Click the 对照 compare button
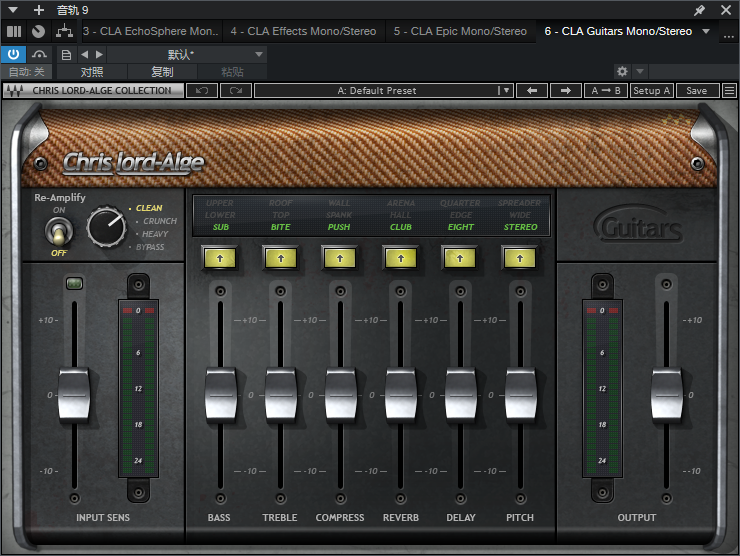740x556 pixels. (92, 72)
